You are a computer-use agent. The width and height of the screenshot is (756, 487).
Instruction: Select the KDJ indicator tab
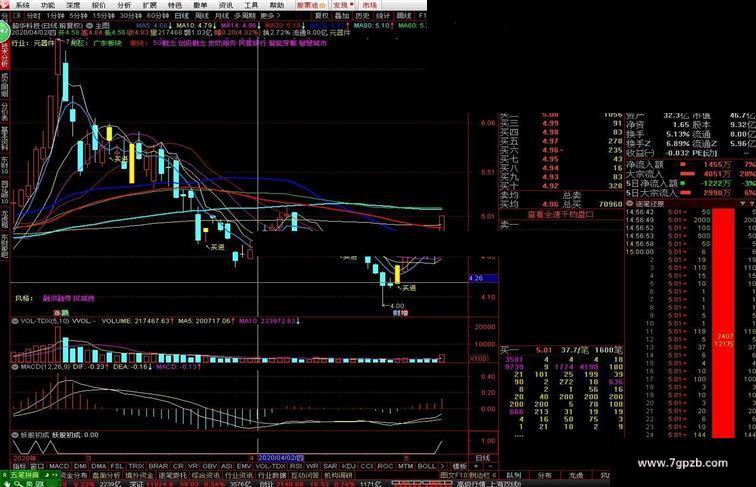pos(348,466)
